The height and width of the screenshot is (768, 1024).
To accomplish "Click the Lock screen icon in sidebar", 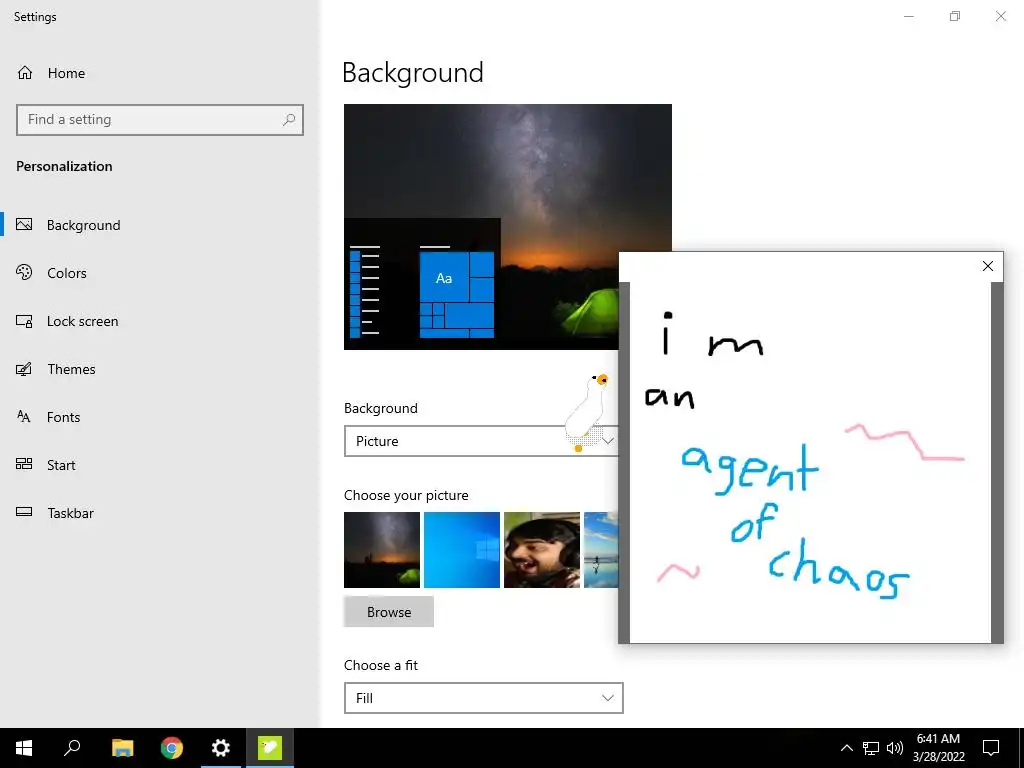I will (x=24, y=321).
